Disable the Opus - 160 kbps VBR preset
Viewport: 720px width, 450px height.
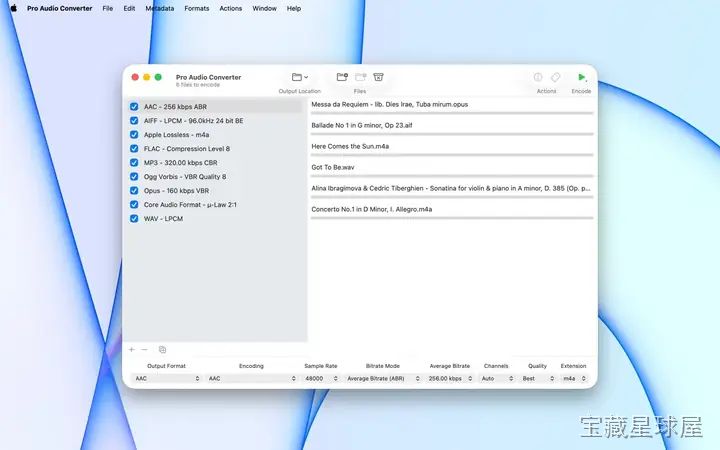(134, 191)
